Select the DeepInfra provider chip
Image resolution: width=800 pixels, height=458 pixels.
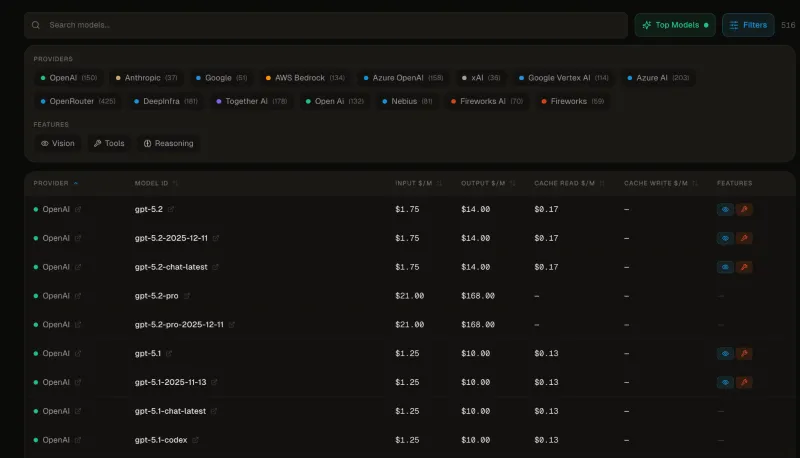[x=165, y=101]
